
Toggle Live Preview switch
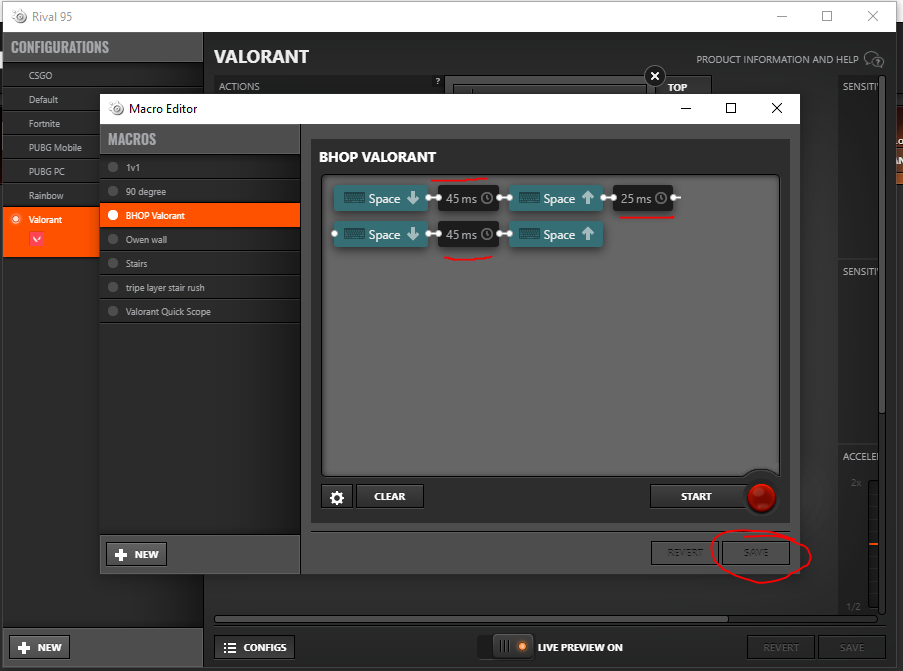point(505,647)
